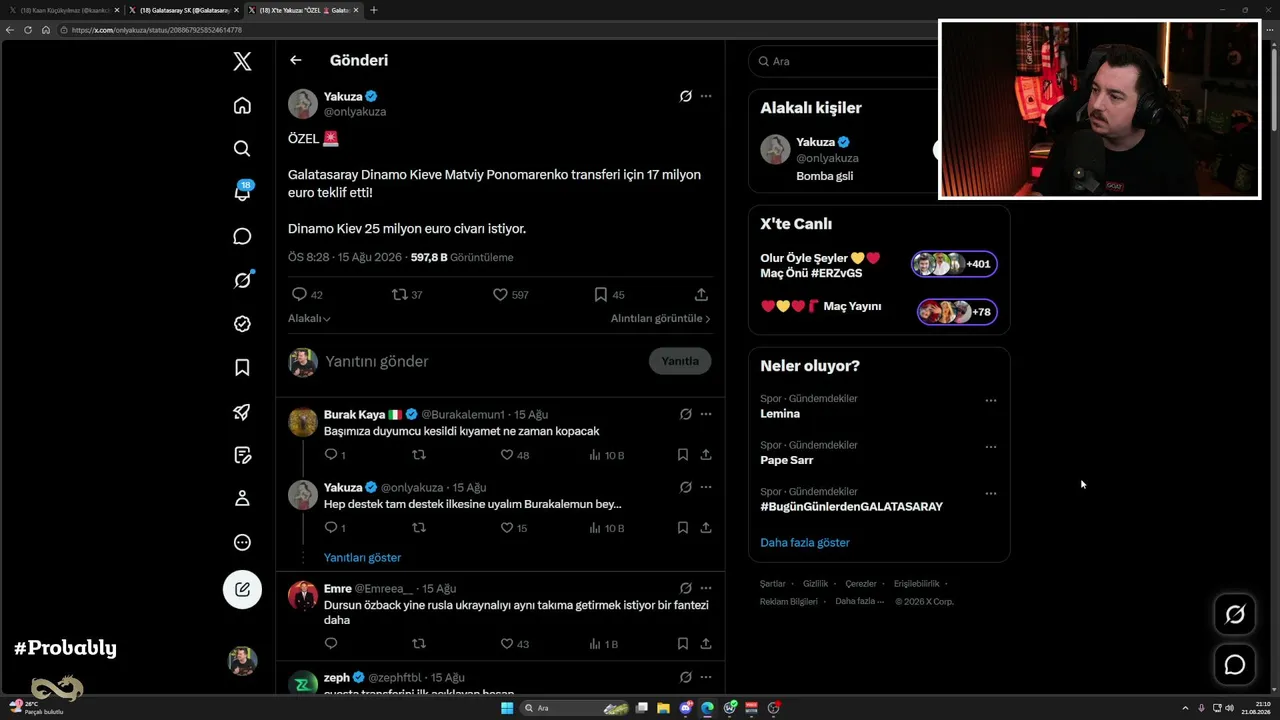This screenshot has width=1280, height=720.
Task: Open the rocket icon in sidebar
Action: point(242,411)
